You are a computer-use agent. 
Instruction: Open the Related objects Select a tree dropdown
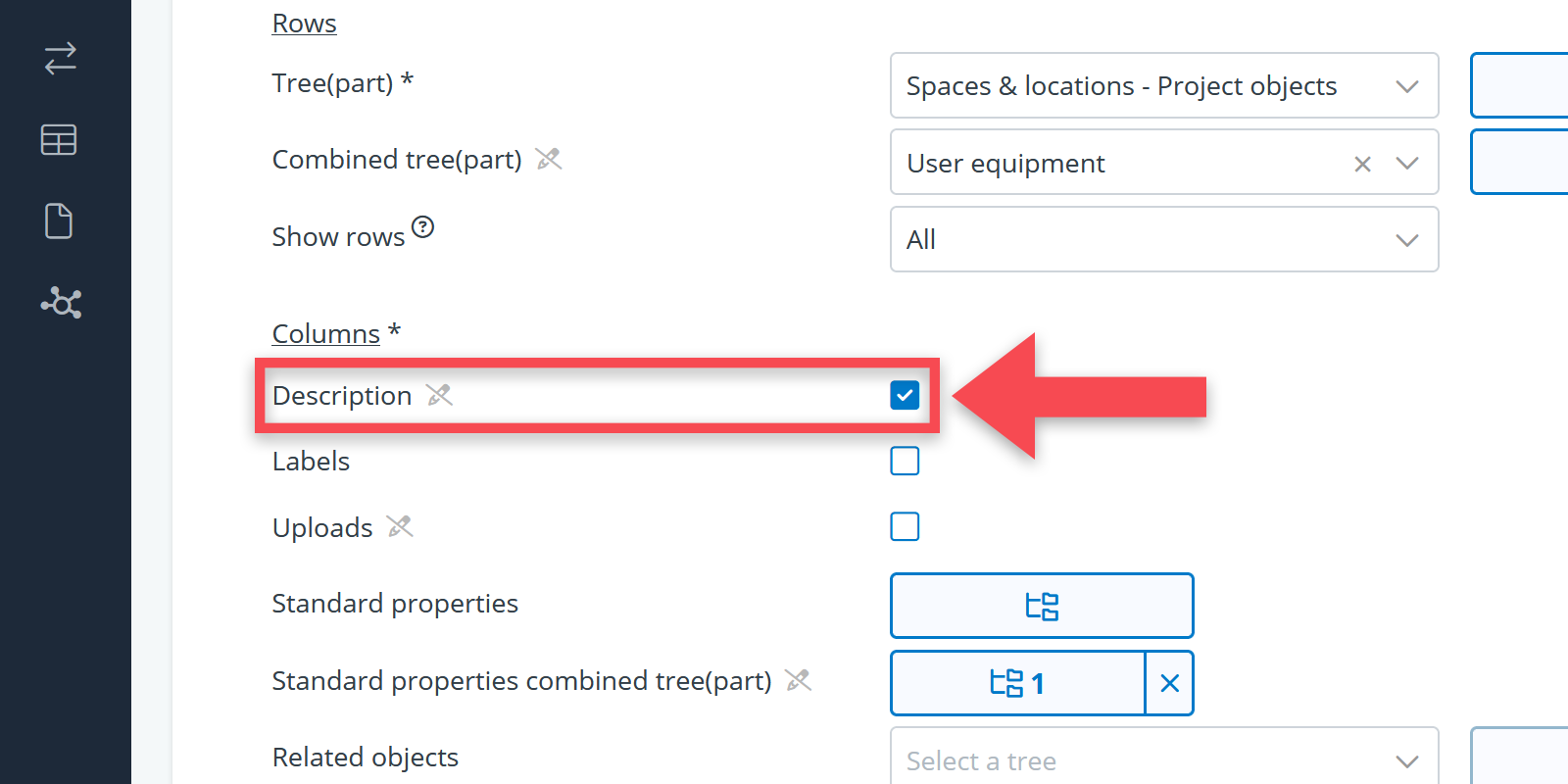[x=1163, y=760]
